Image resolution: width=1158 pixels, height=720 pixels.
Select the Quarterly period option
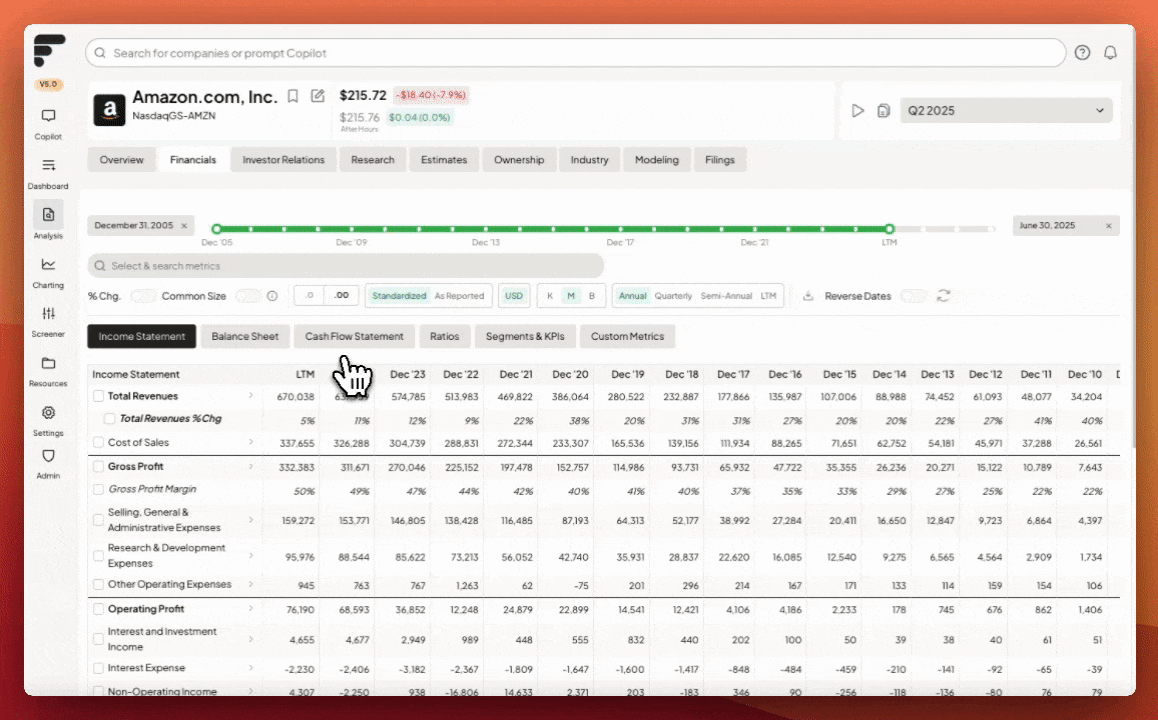click(x=674, y=296)
